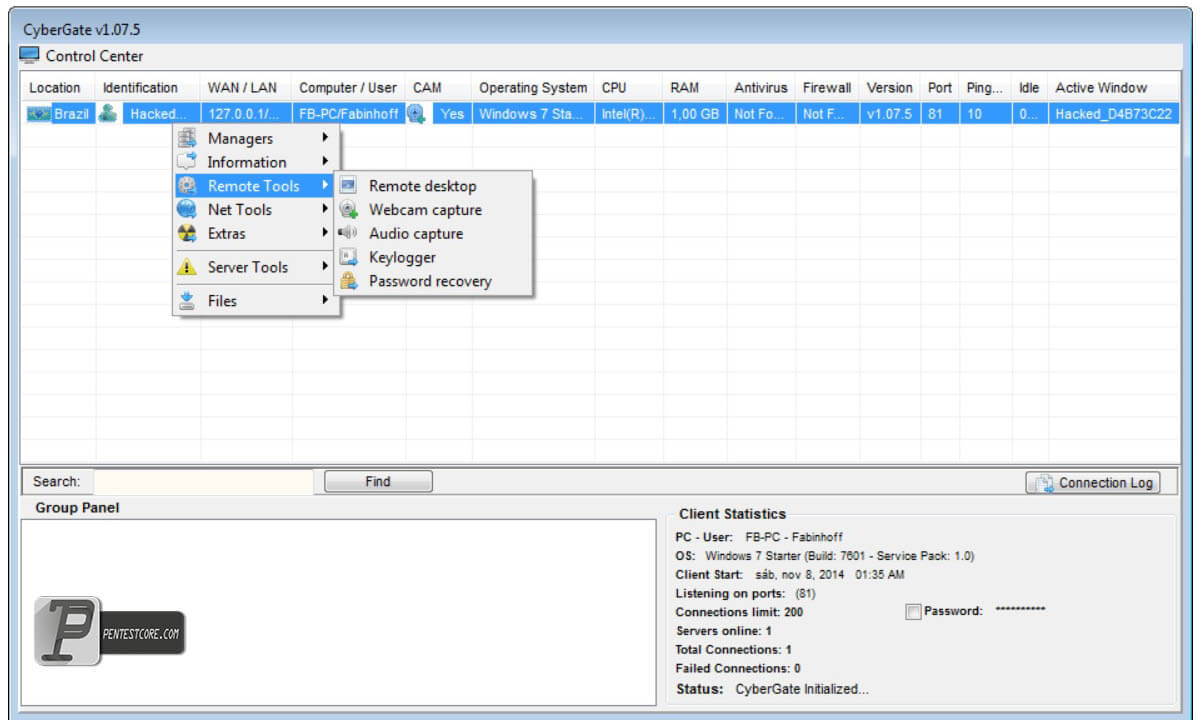Click the user identification icon in row
Screen dimensions: 1200x720
pyautogui.click(x=108, y=114)
